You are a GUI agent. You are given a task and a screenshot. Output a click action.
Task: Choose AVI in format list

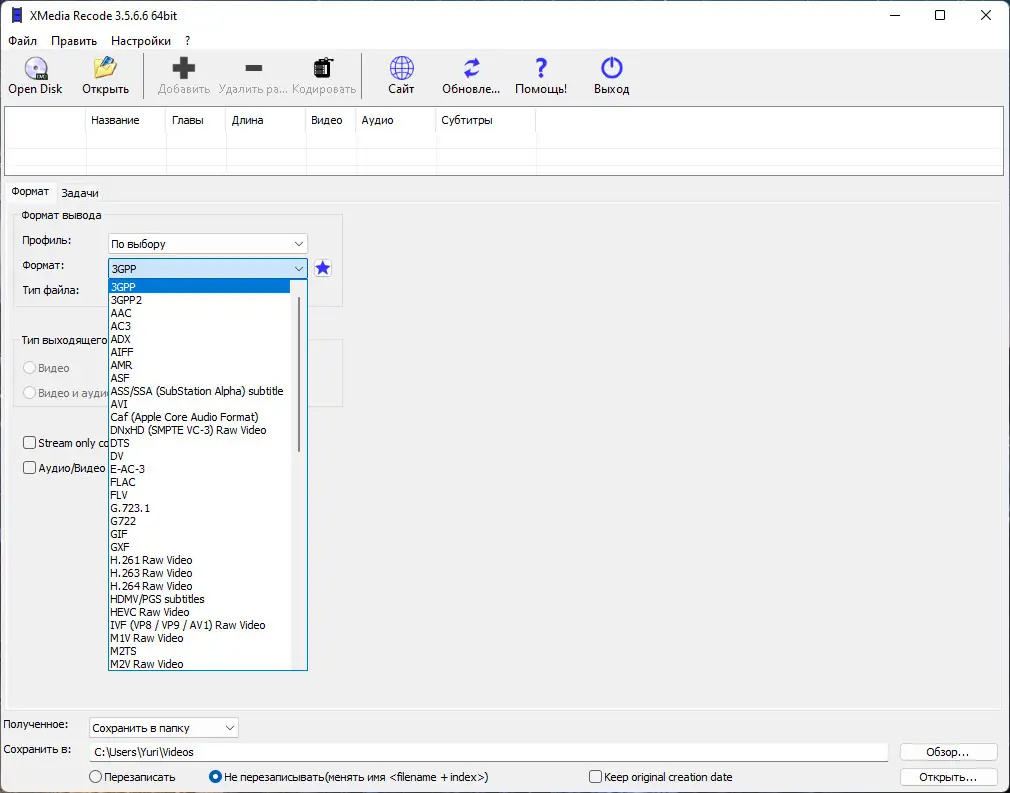tap(200, 404)
